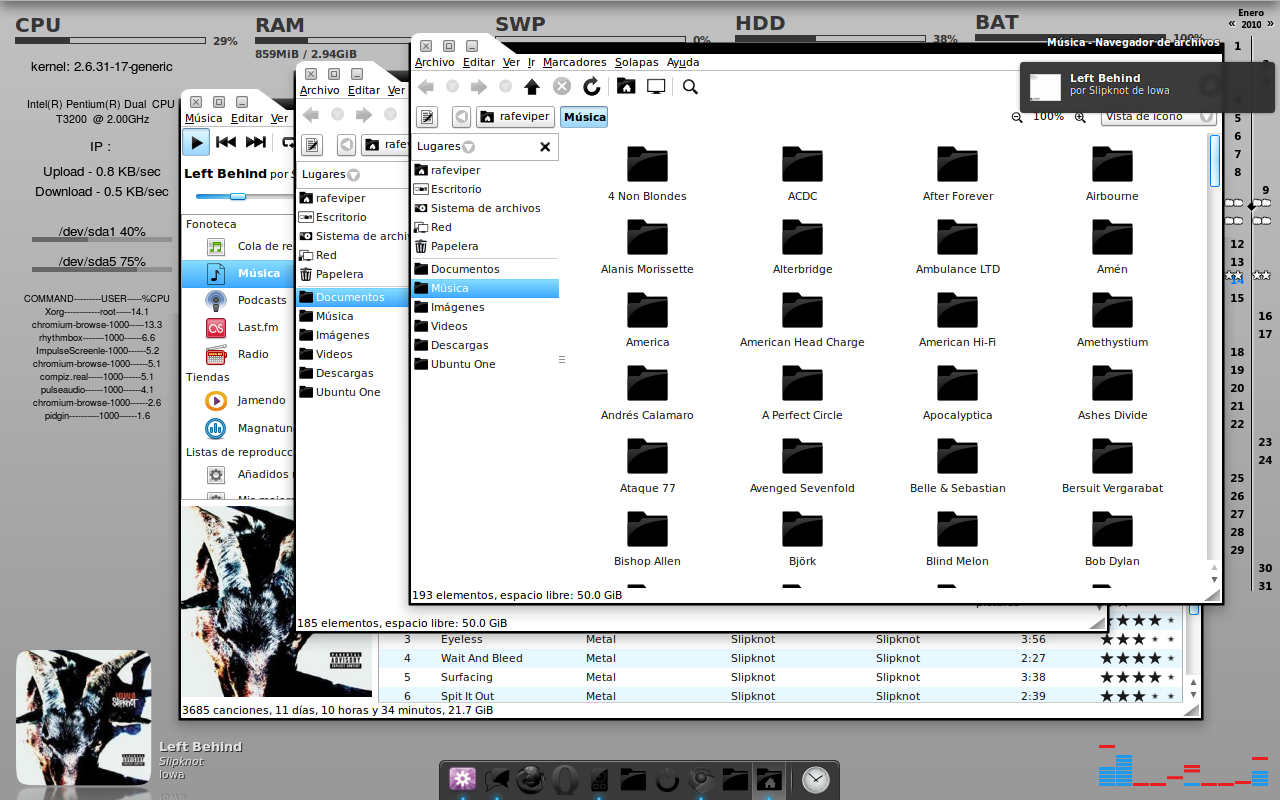This screenshot has height=800, width=1280.
Task: Click the computer icon in Música toolbar
Action: click(656, 87)
